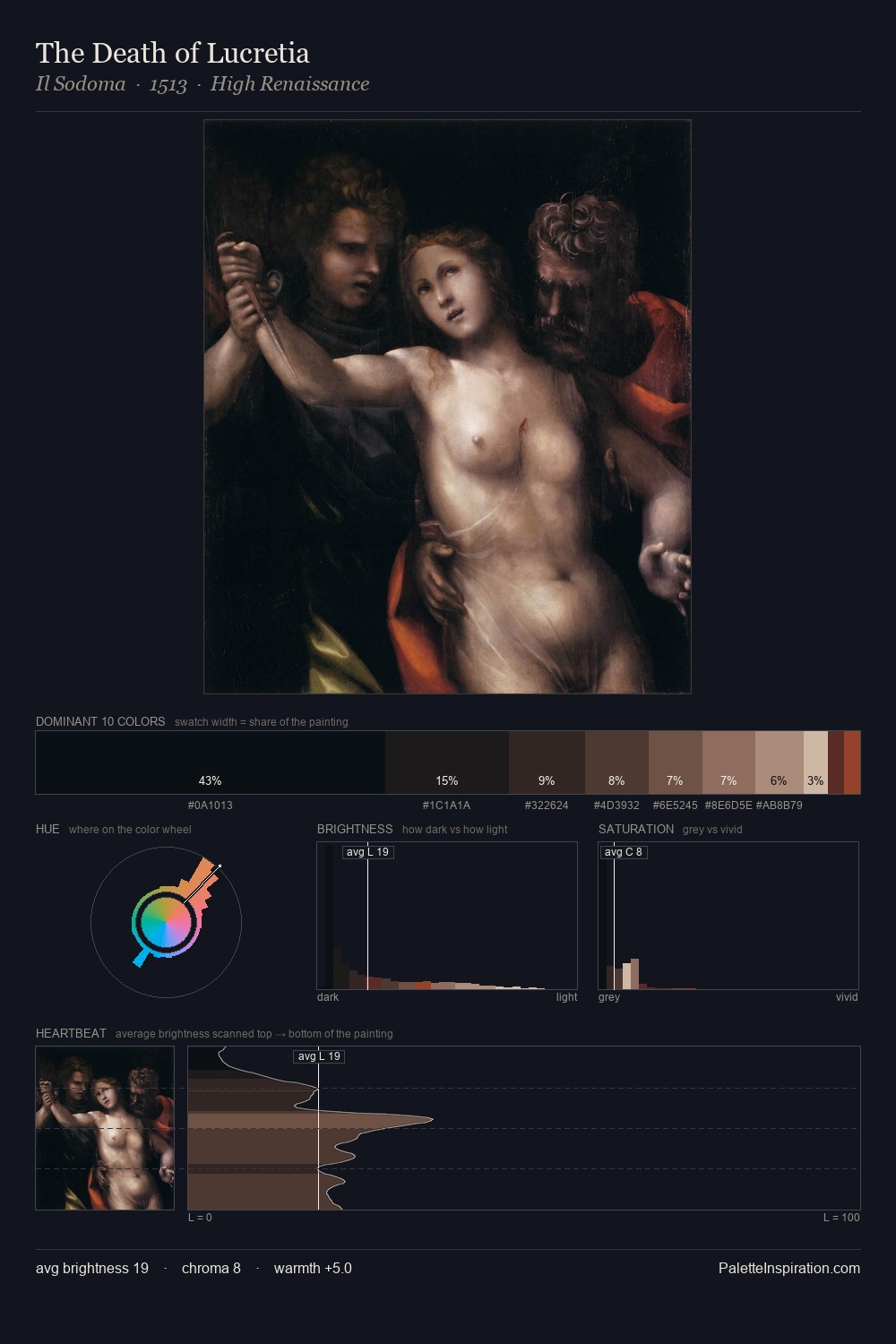Viewport: 896px width, 1344px height.
Task: Click the "avg L 19" label in brightness histogram
Action: pyautogui.click(x=367, y=852)
